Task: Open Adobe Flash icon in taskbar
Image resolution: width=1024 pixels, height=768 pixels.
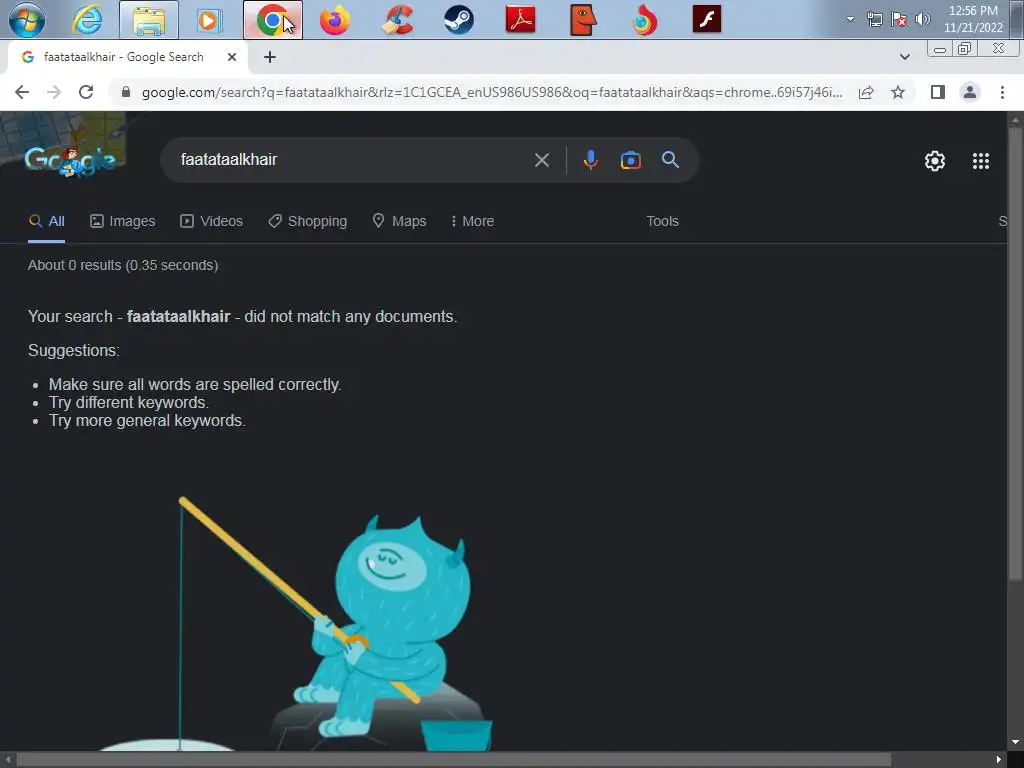Action: (707, 20)
